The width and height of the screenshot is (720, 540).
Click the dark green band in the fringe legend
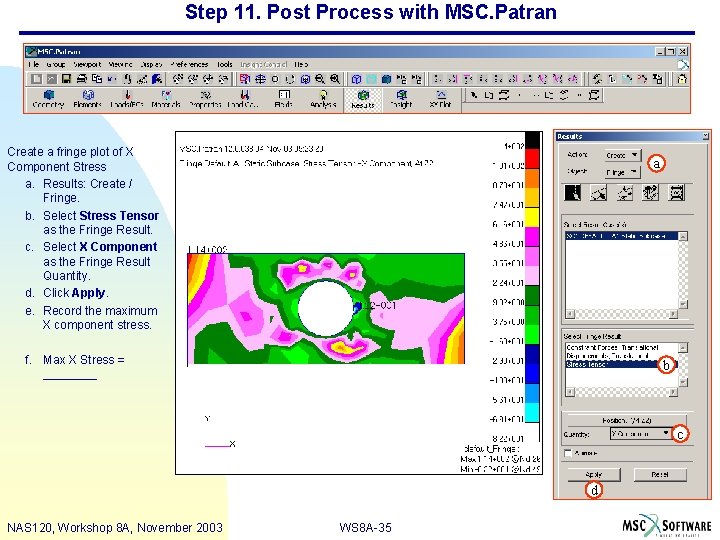point(532,295)
